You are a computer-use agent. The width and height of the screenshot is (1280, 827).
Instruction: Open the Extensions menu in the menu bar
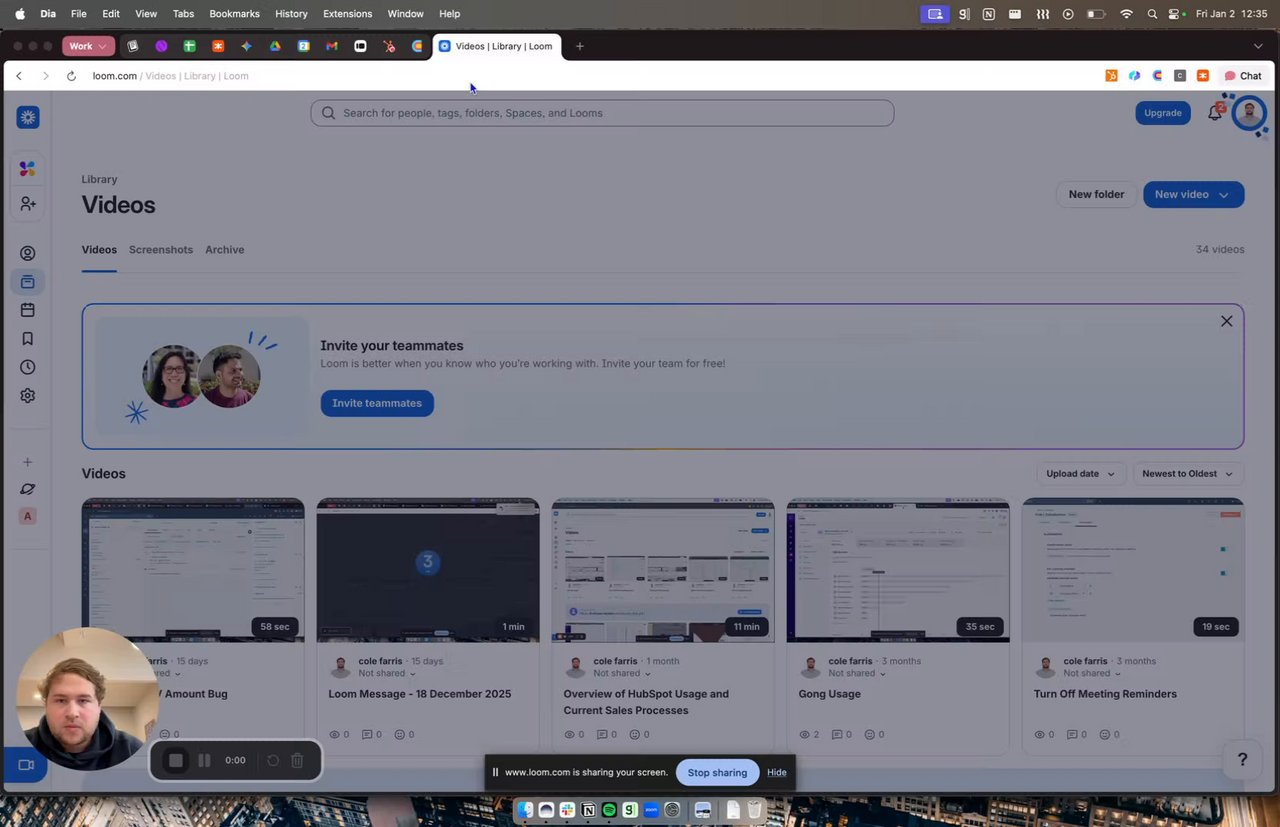click(x=348, y=14)
